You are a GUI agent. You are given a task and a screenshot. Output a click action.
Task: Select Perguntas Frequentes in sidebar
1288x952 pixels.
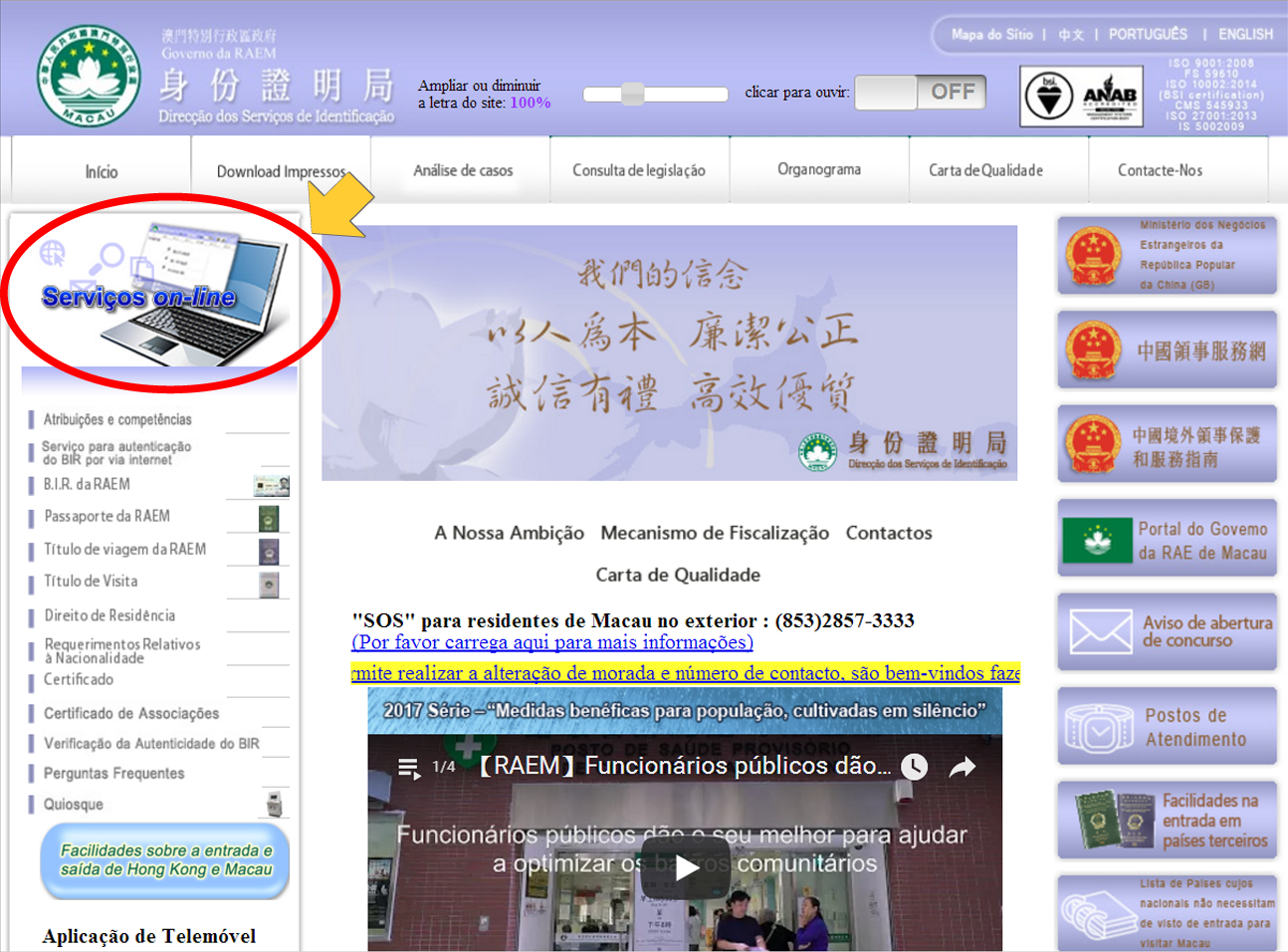pos(113,774)
